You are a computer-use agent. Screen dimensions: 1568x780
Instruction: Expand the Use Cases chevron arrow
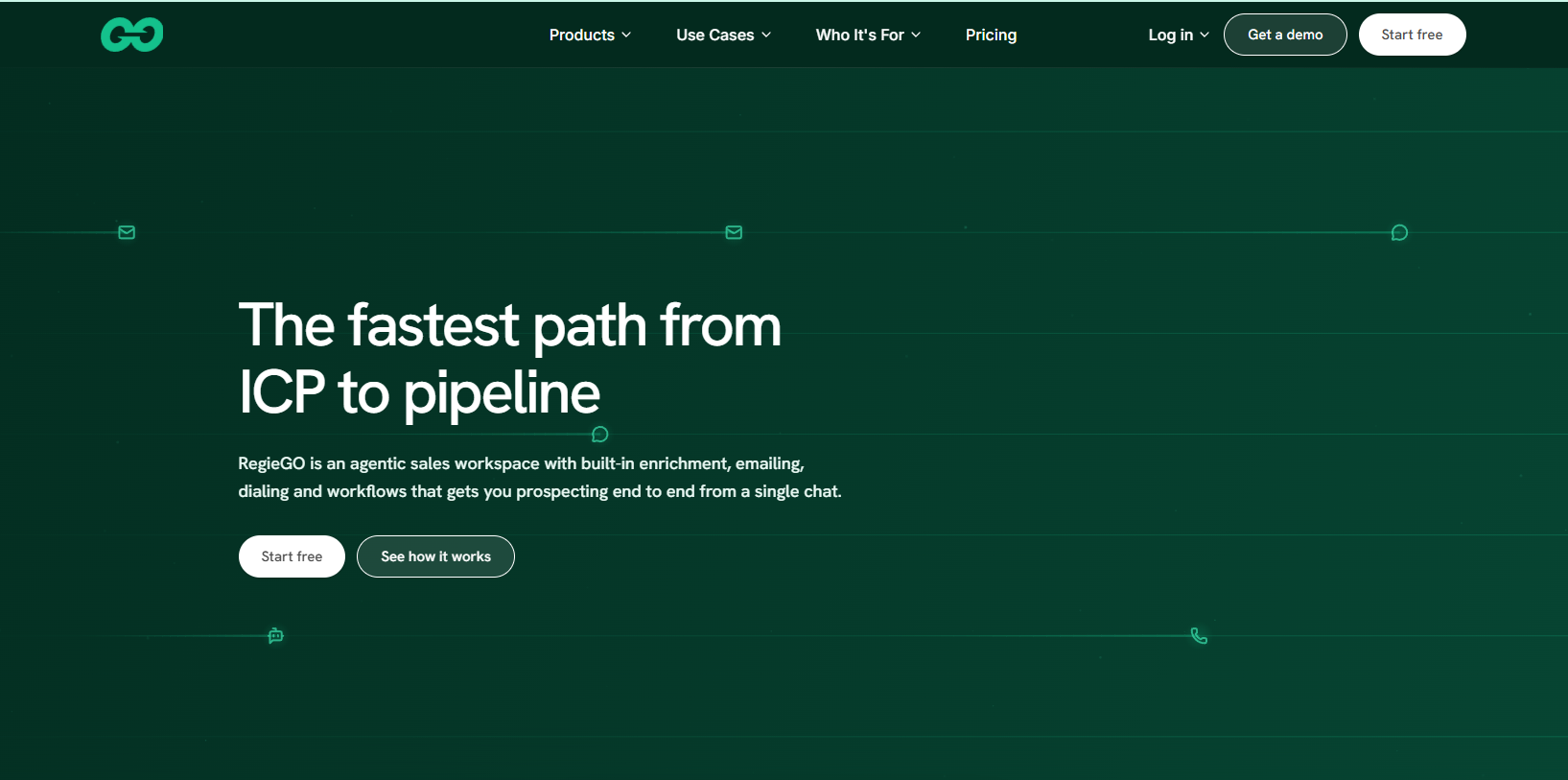tap(766, 35)
